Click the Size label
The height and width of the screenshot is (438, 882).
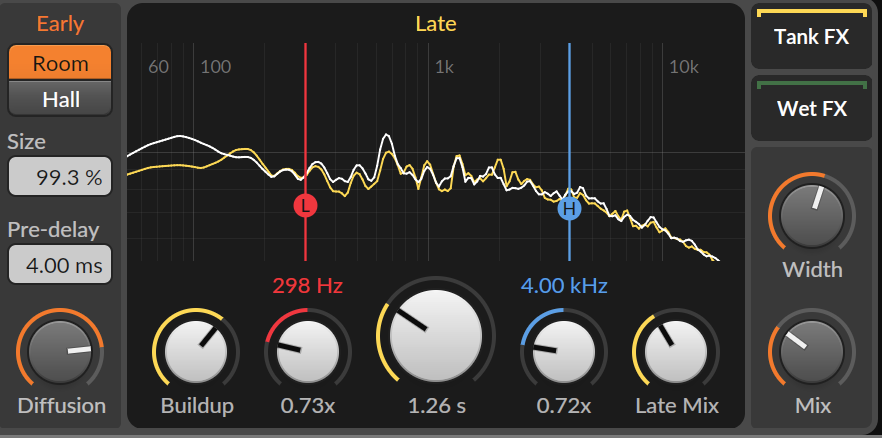(26, 142)
